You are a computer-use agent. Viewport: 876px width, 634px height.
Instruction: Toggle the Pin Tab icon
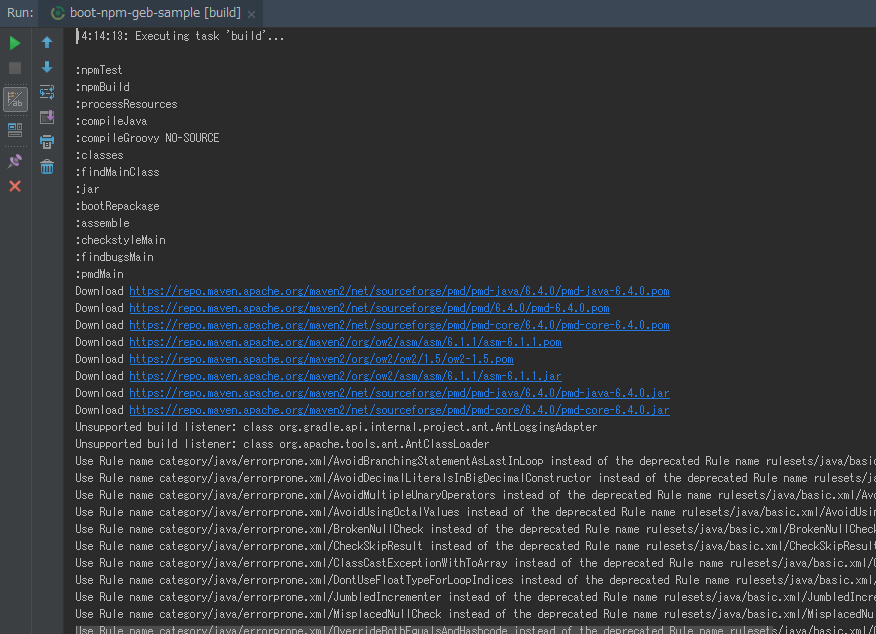[x=15, y=161]
